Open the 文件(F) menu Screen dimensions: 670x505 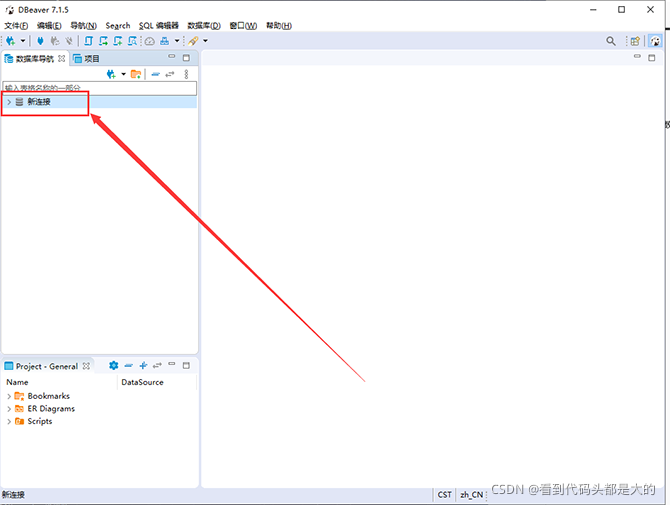(16, 26)
